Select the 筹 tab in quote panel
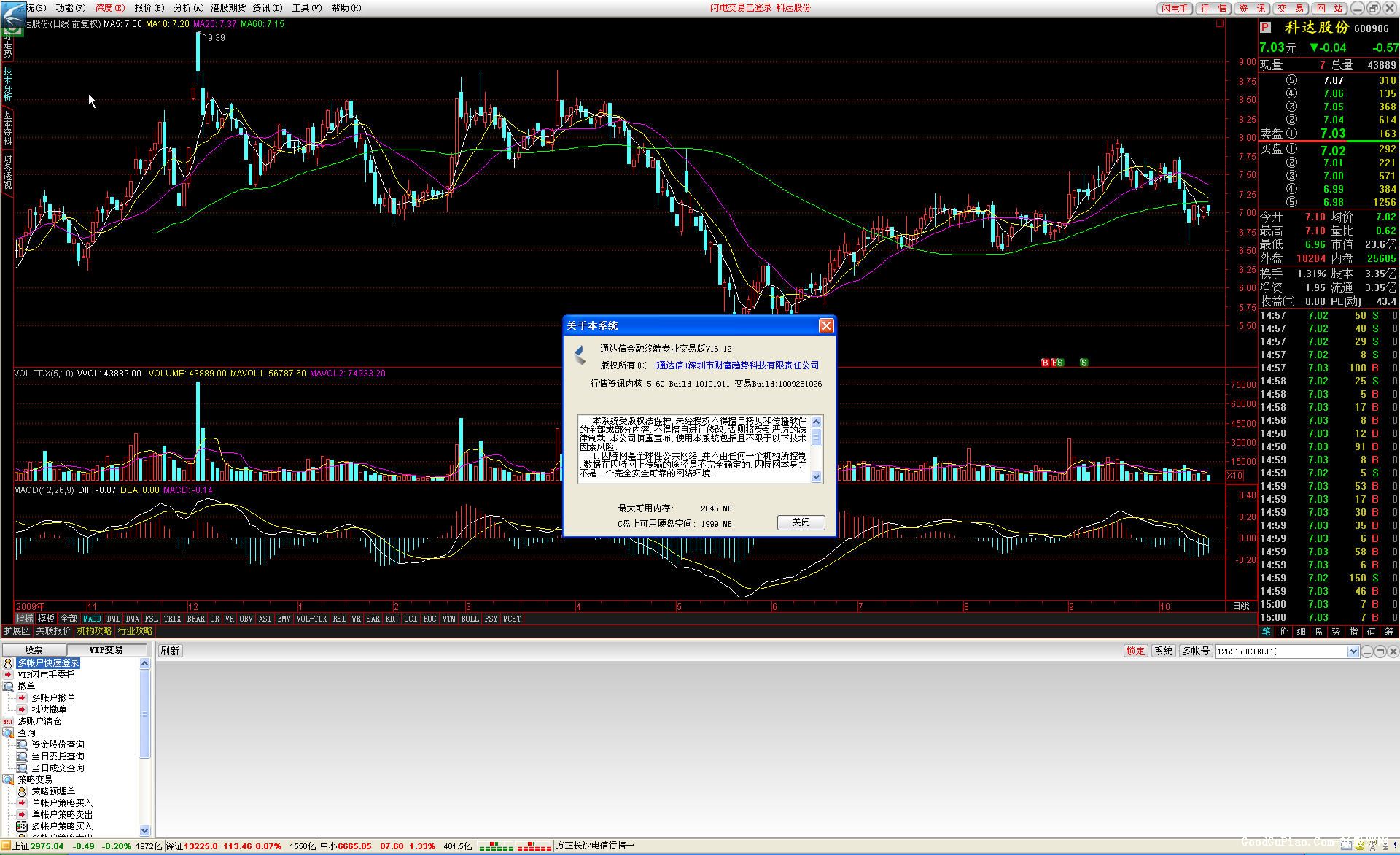The width and height of the screenshot is (1400, 855). [x=1389, y=632]
